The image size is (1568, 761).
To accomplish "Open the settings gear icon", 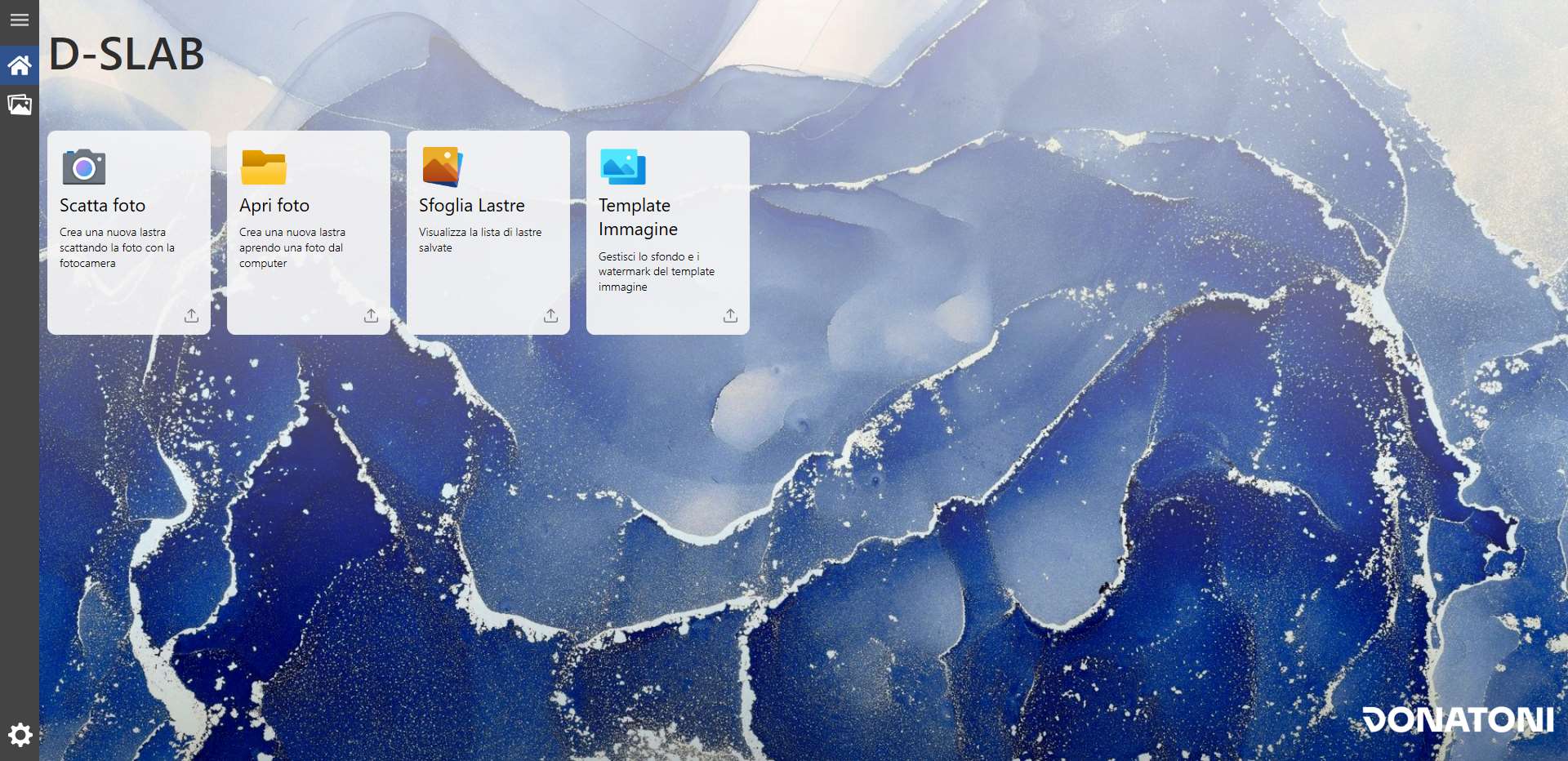I will point(20,735).
